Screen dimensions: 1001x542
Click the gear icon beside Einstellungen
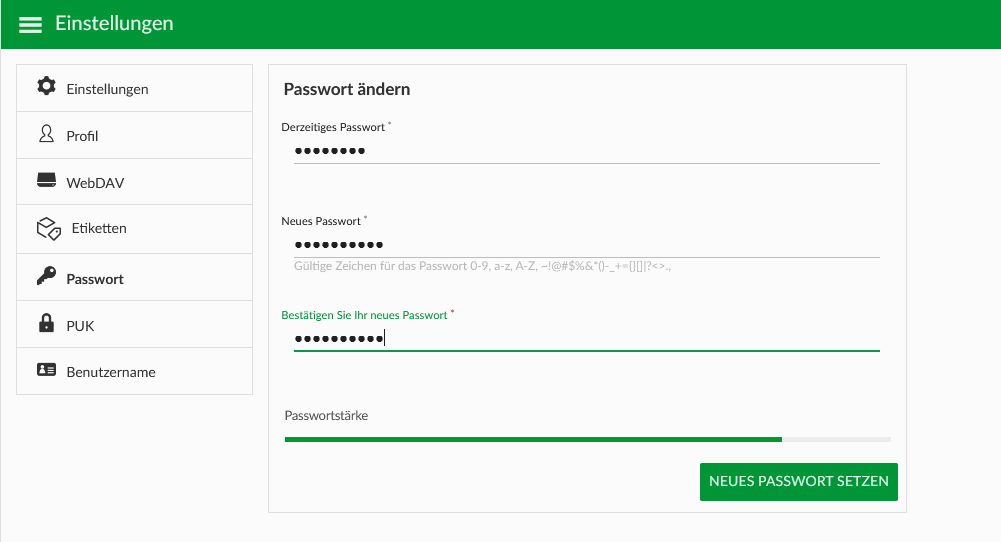click(x=46, y=86)
